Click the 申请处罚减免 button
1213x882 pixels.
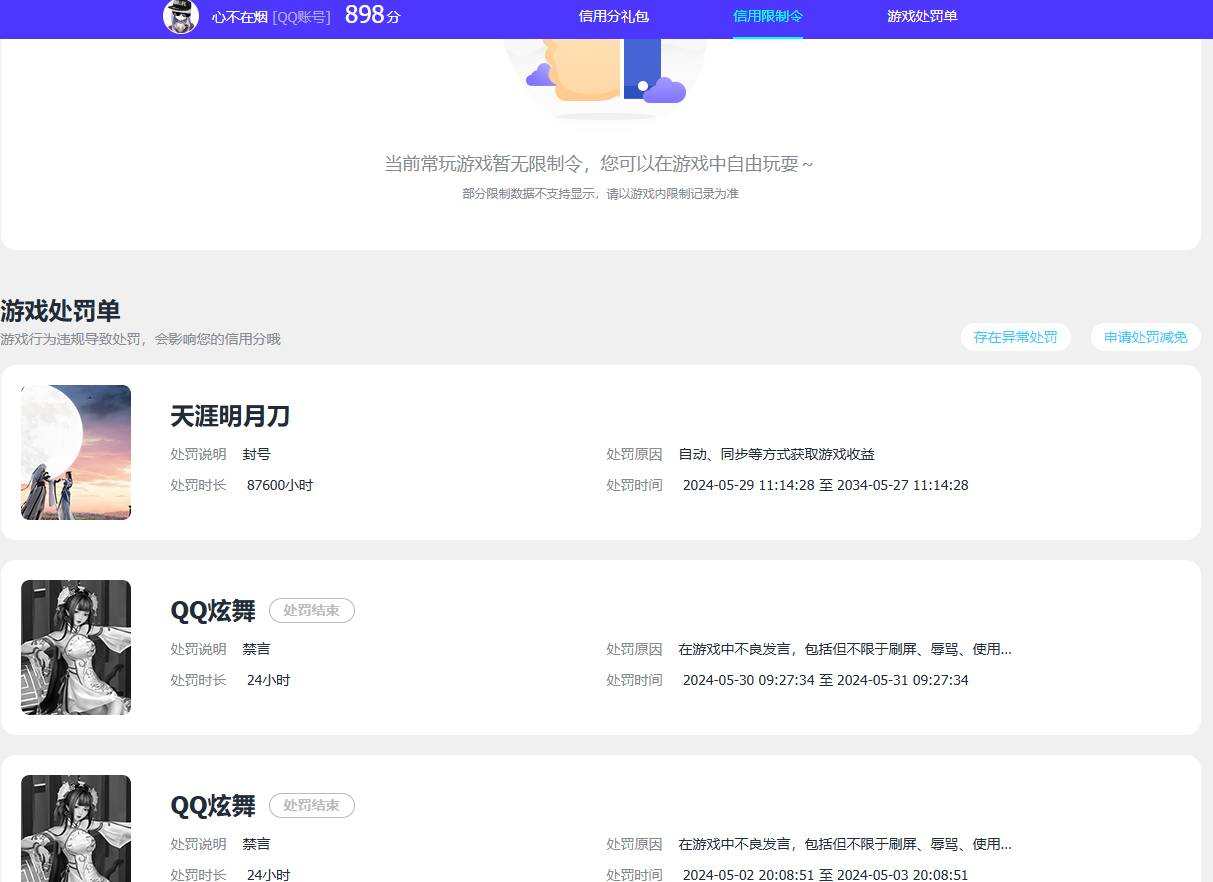[x=1145, y=337]
